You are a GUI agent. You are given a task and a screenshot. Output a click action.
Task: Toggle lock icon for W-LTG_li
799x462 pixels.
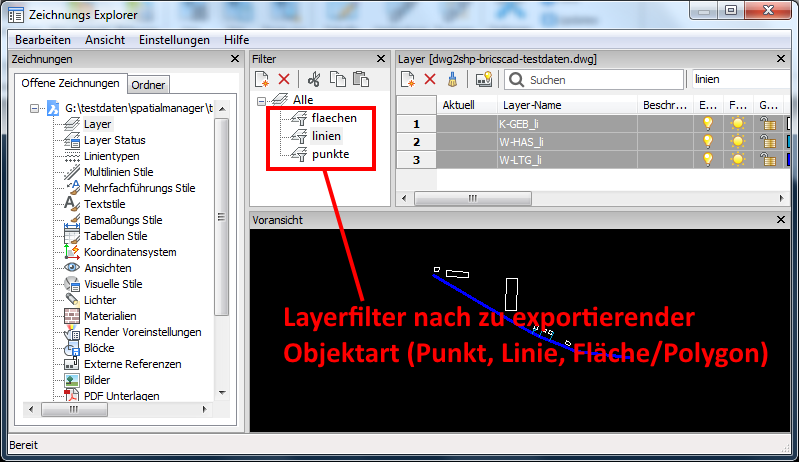pos(767,159)
